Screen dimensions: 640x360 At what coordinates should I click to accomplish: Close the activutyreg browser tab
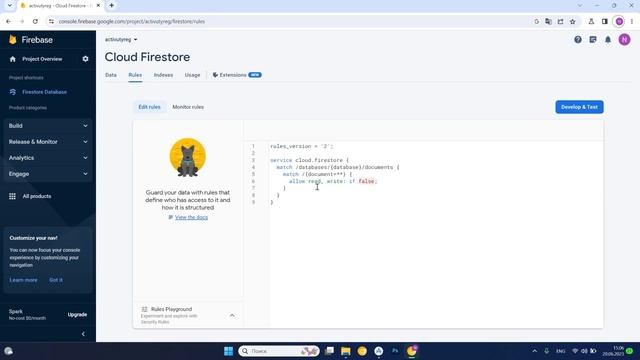pyautogui.click(x=98, y=6)
